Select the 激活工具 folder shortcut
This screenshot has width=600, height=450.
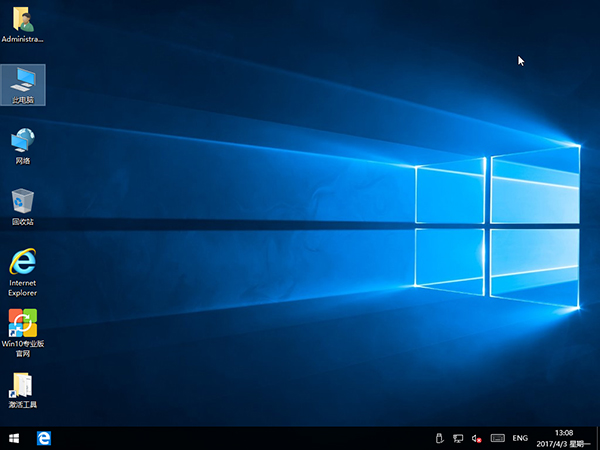(x=22, y=385)
